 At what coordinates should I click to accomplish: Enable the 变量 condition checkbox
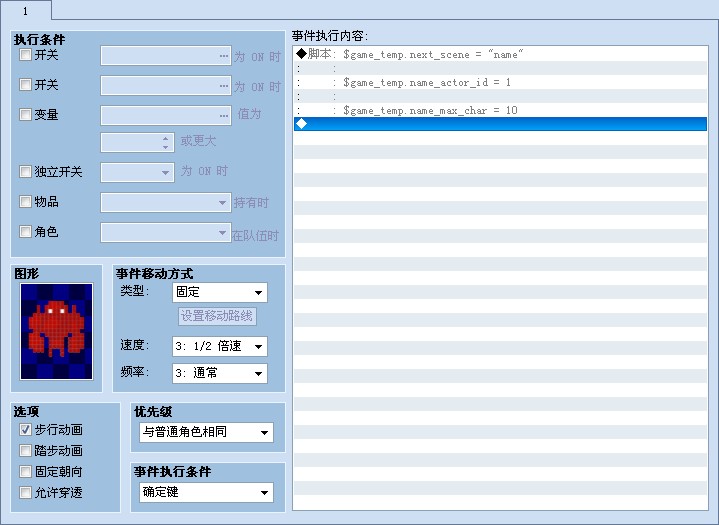pos(25,114)
